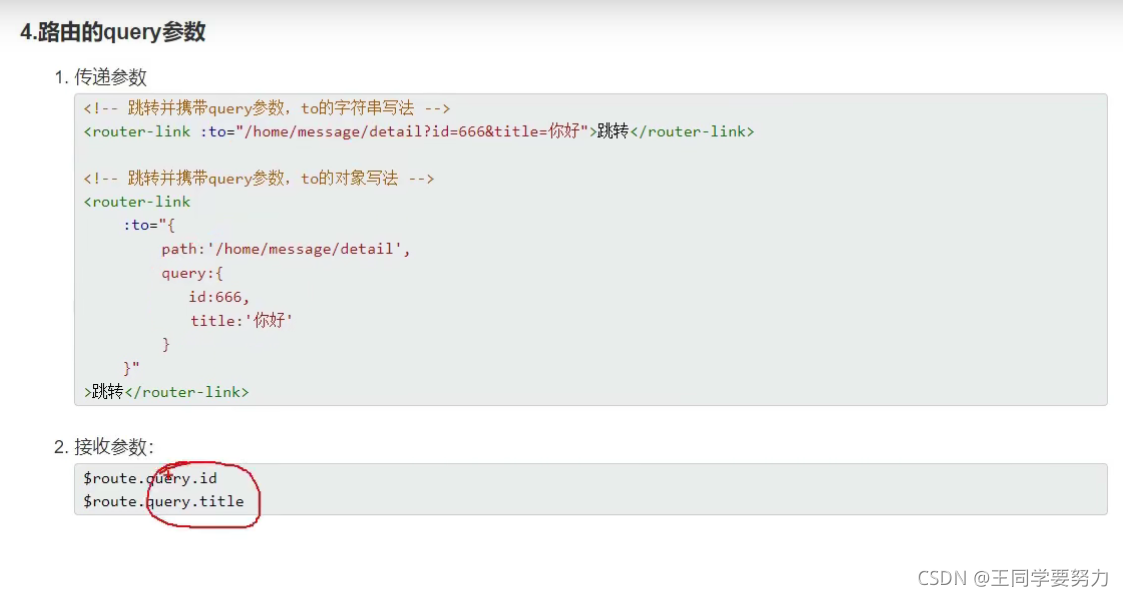This screenshot has height=596, width=1123.
Task: Click the '$route.query.title' code line
Action: coord(163,501)
